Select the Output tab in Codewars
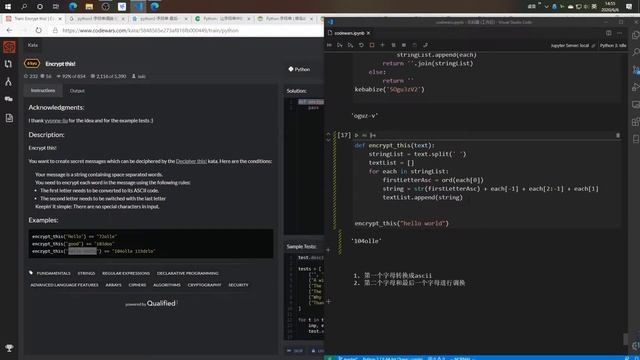Viewport: 640px width, 360px height. click(77, 91)
